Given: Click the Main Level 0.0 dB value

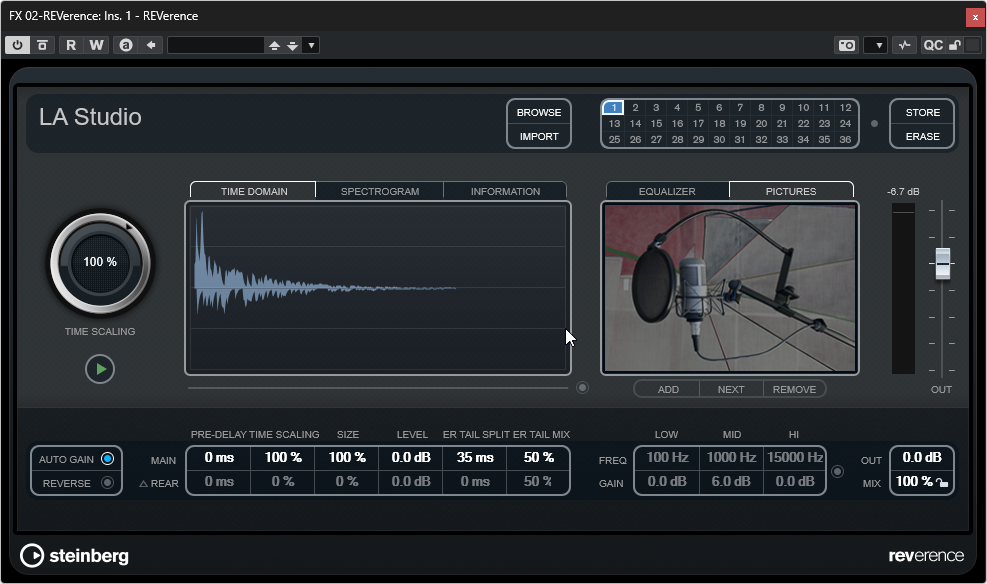Looking at the screenshot, I should (x=411, y=458).
